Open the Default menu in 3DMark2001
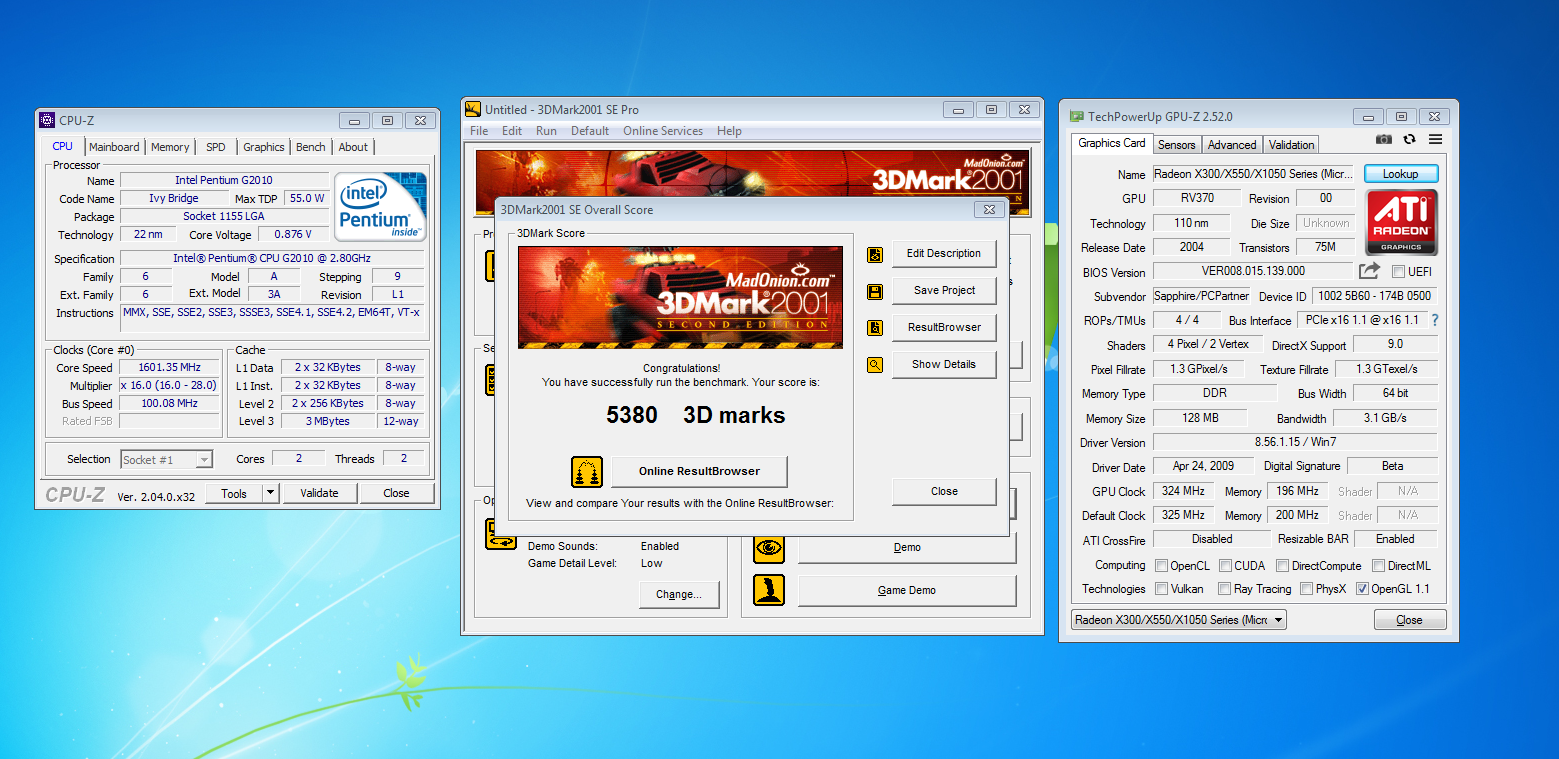Viewport: 1559px width, 759px height. click(590, 131)
